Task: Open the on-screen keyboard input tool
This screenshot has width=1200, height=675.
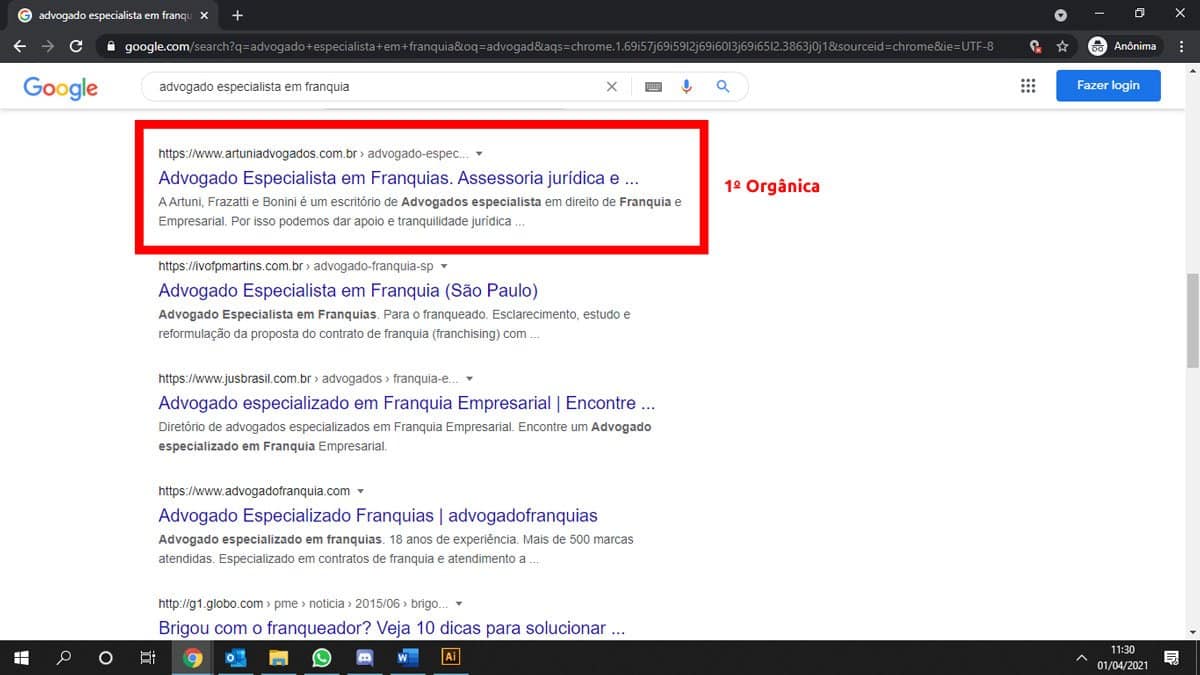Action: (x=653, y=87)
